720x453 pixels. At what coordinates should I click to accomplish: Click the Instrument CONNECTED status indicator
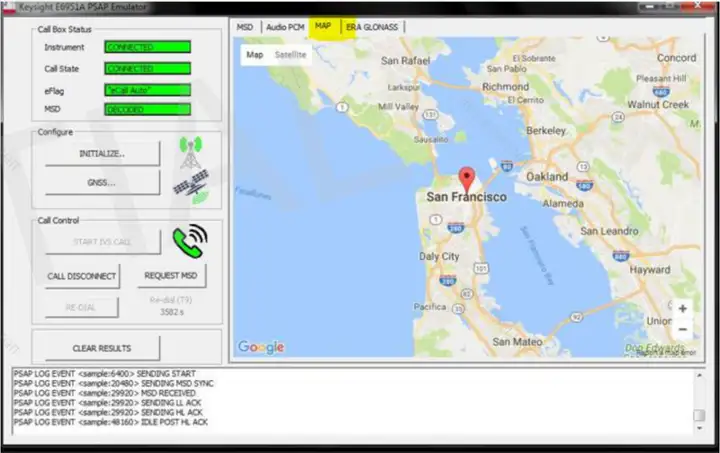coord(147,47)
